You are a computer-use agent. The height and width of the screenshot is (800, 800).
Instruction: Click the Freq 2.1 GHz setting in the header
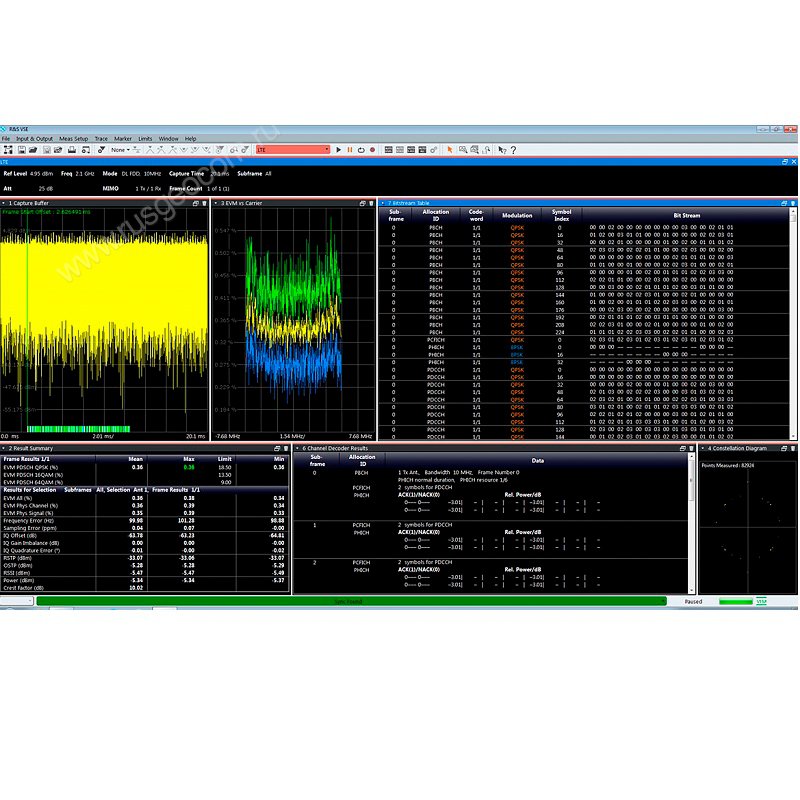78,173
